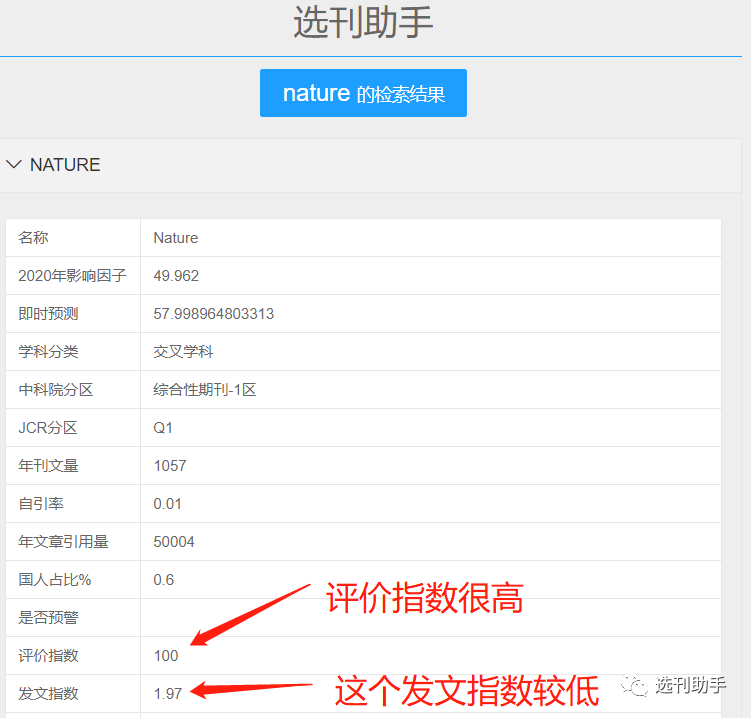This screenshot has height=718, width=751.
Task: Select the 评价指数 row label
Action: 48,655
